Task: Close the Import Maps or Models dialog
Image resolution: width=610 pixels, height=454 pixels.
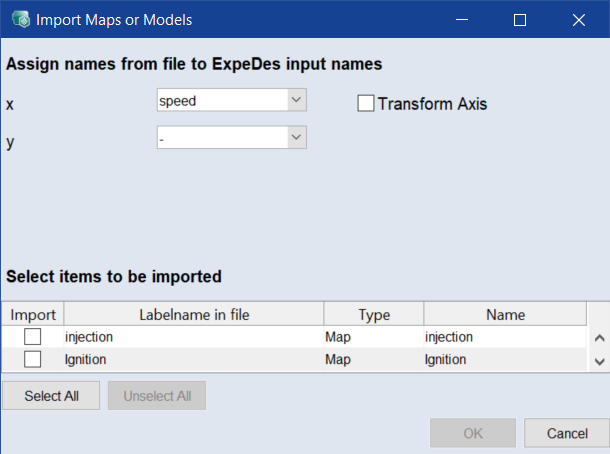Action: (578, 19)
